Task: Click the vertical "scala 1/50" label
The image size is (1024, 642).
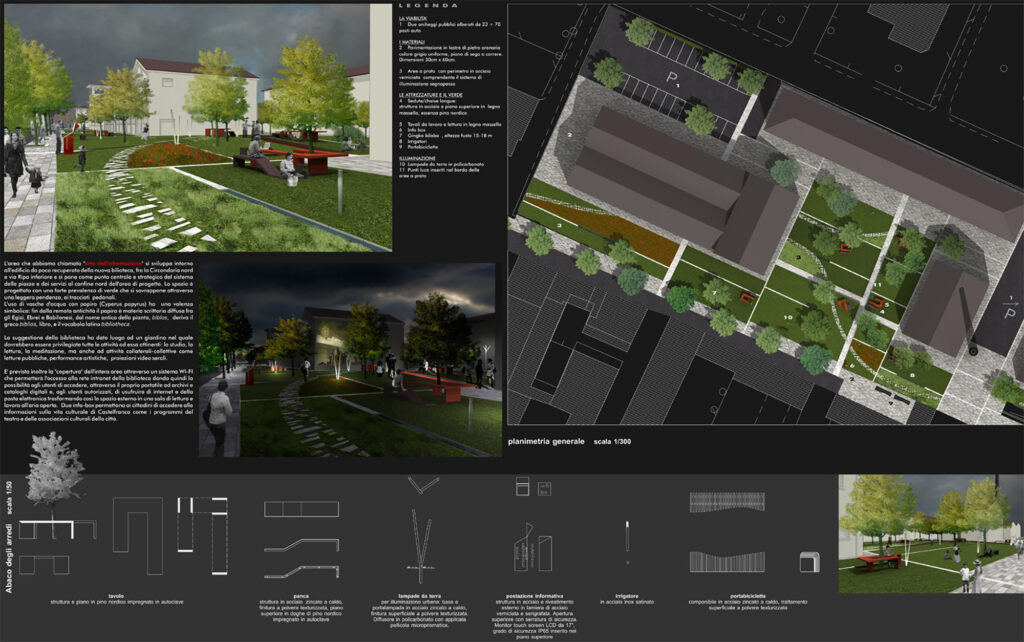Action: point(9,497)
